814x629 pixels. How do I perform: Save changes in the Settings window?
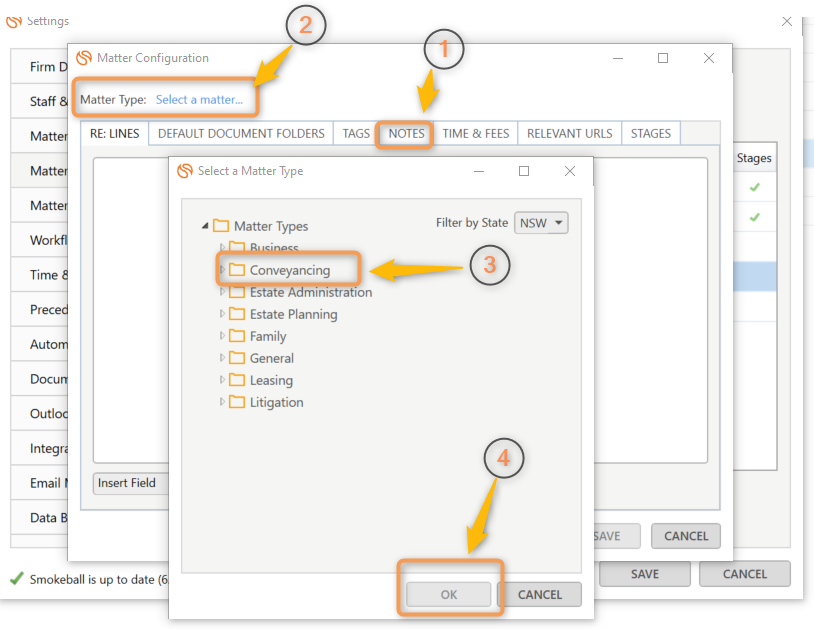[645, 574]
